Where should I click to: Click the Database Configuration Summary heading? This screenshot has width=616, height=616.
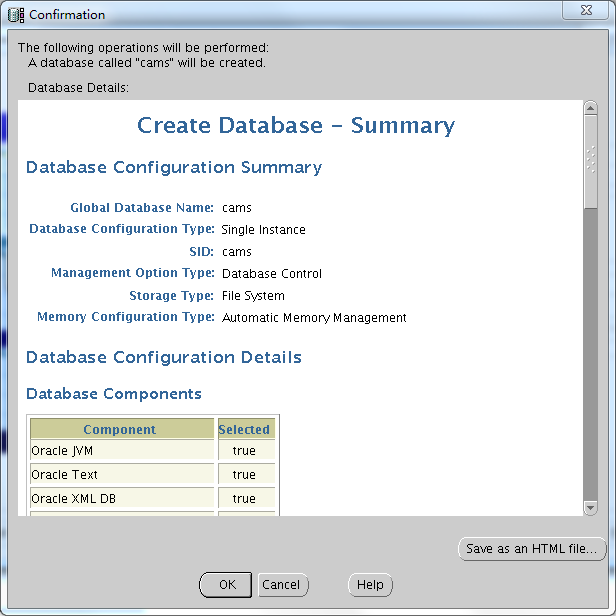(x=174, y=167)
